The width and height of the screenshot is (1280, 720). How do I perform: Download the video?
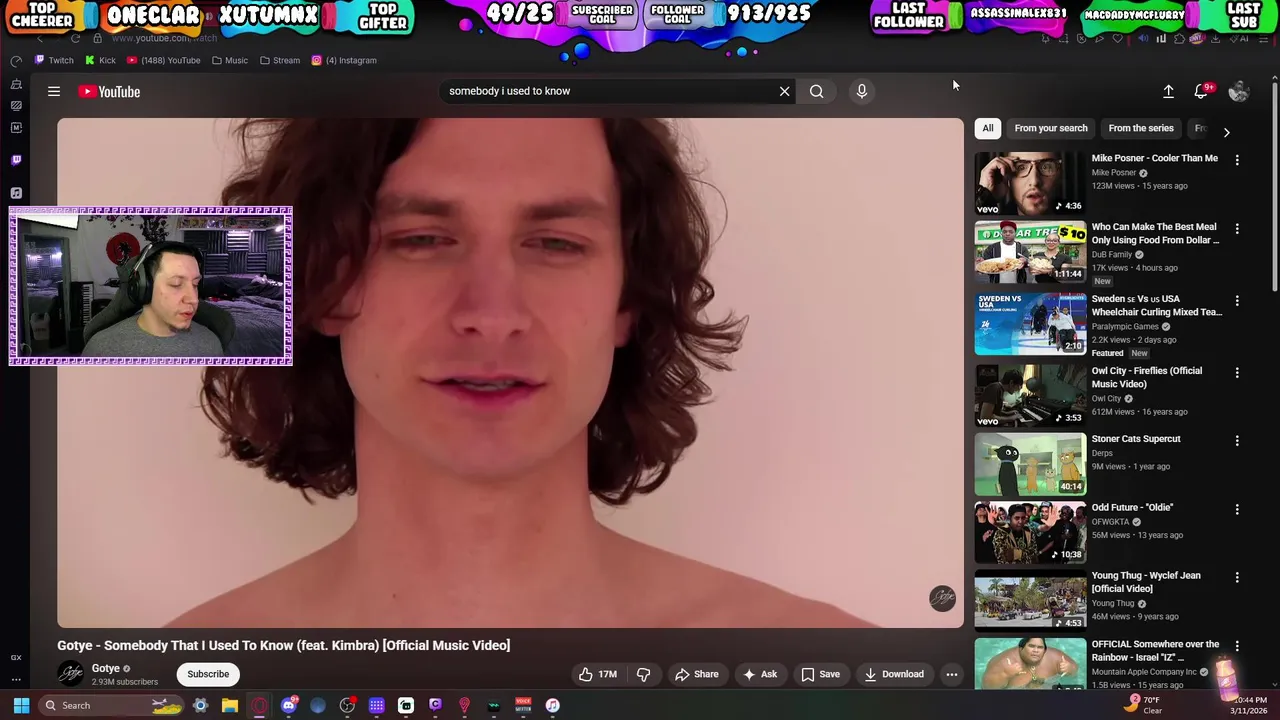tap(894, 674)
